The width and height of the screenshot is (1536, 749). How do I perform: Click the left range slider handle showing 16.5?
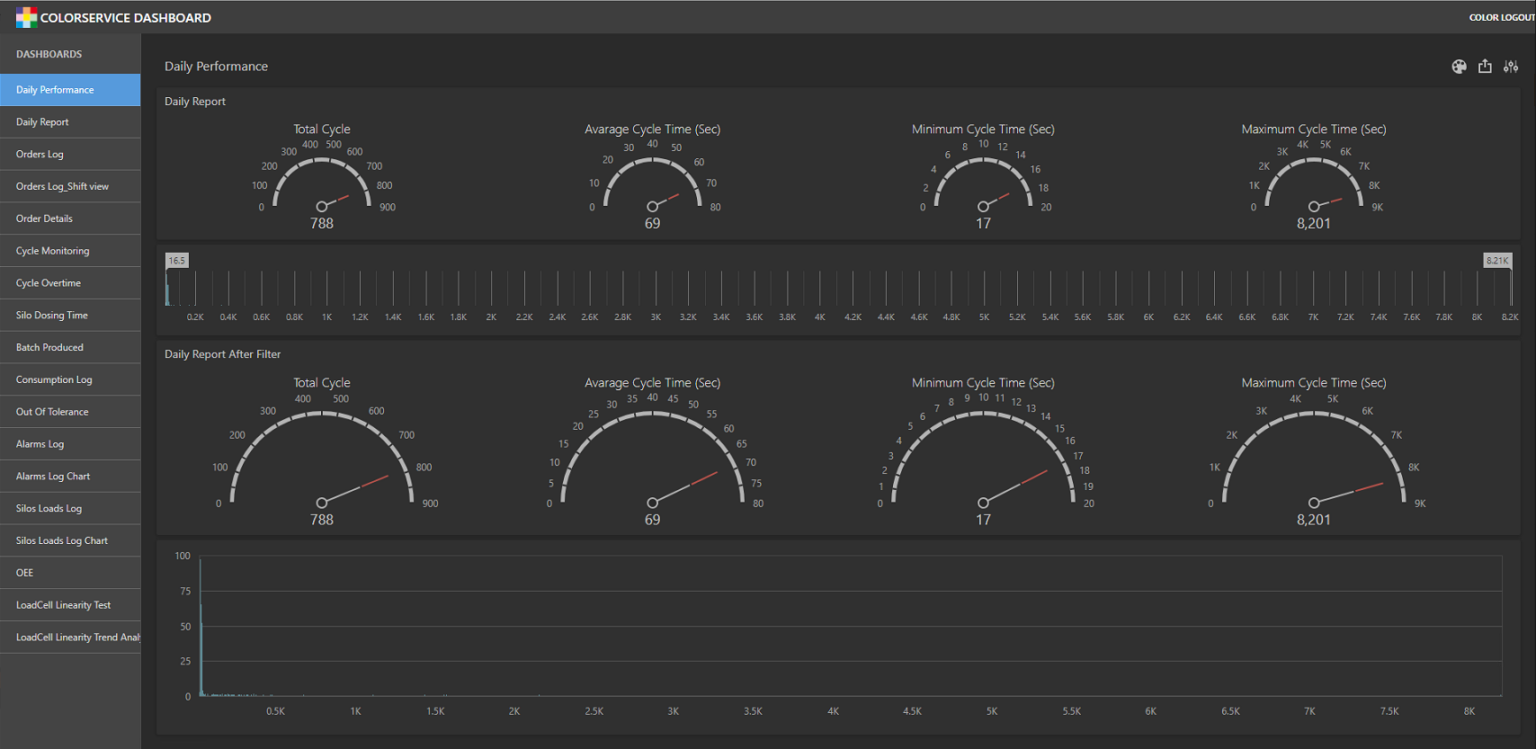point(176,259)
